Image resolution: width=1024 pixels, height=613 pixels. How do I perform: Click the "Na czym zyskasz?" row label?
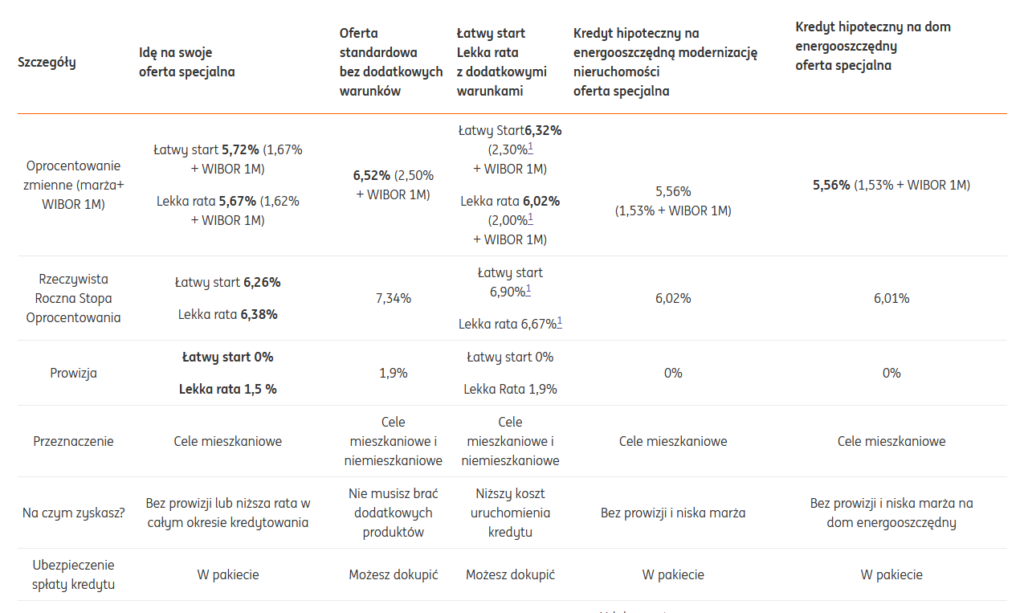tap(73, 513)
